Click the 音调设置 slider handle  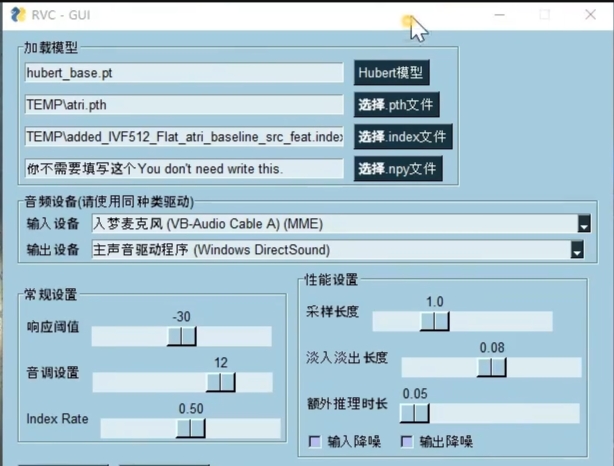(x=221, y=382)
